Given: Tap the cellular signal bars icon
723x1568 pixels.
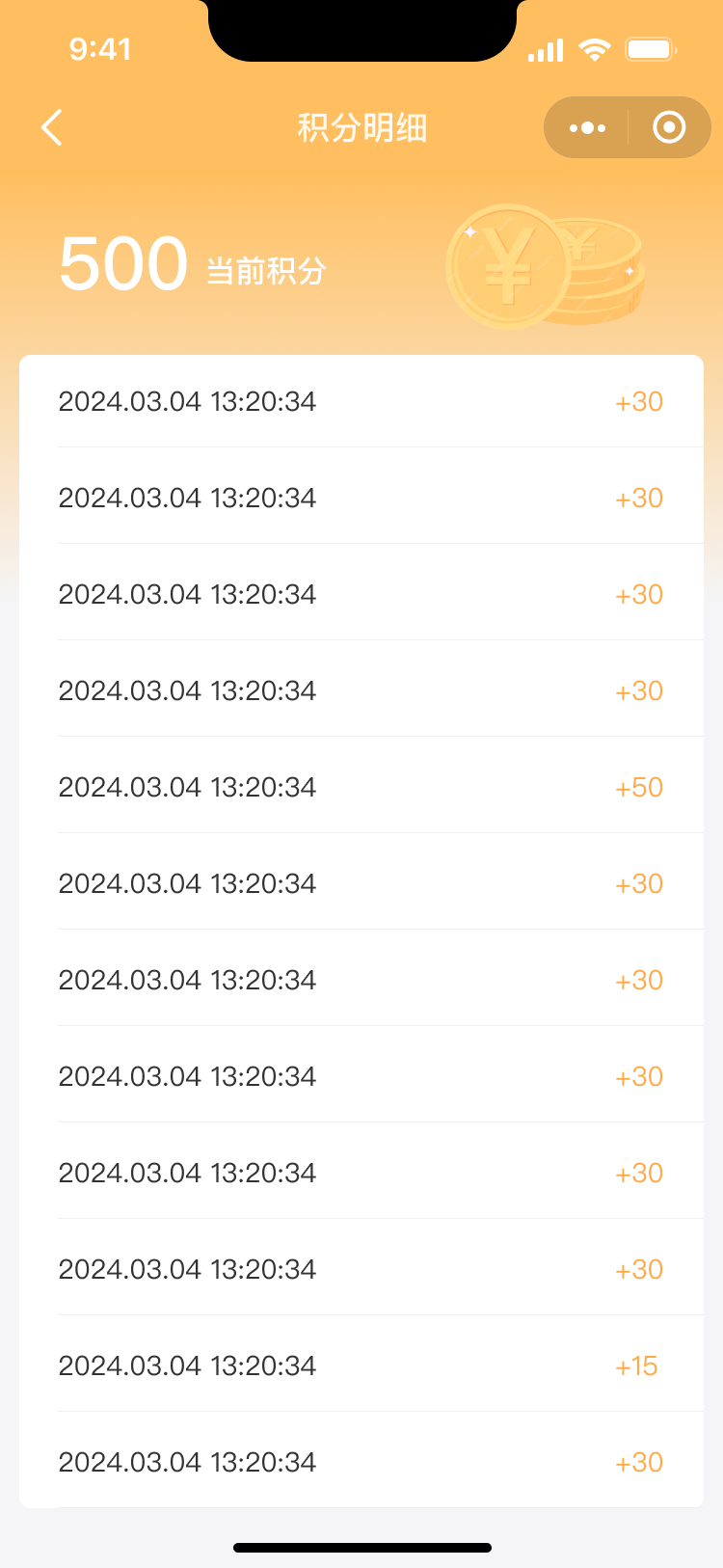Looking at the screenshot, I should (x=546, y=50).
